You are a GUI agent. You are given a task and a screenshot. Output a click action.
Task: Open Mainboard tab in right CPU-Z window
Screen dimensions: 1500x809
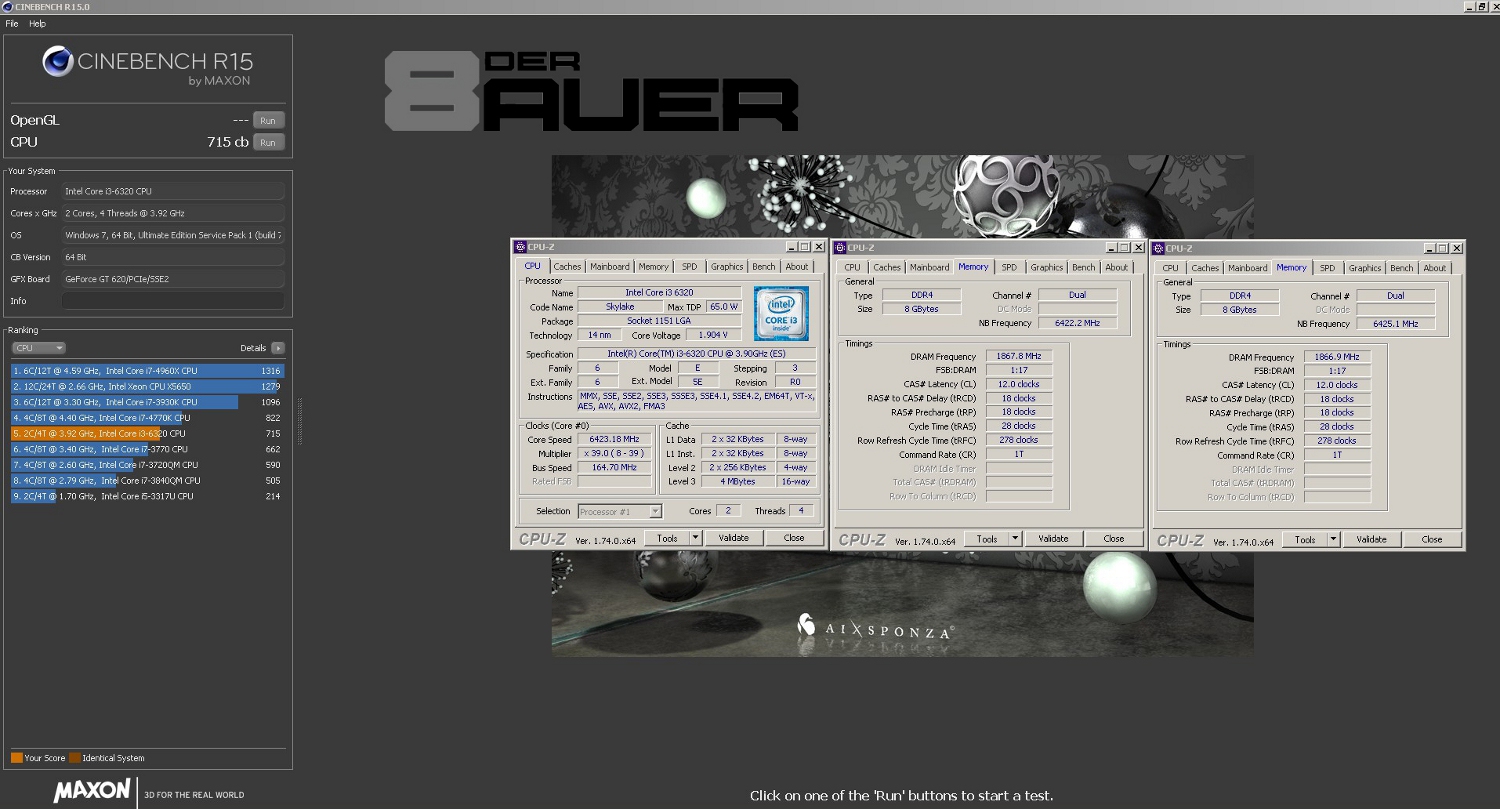click(1248, 268)
